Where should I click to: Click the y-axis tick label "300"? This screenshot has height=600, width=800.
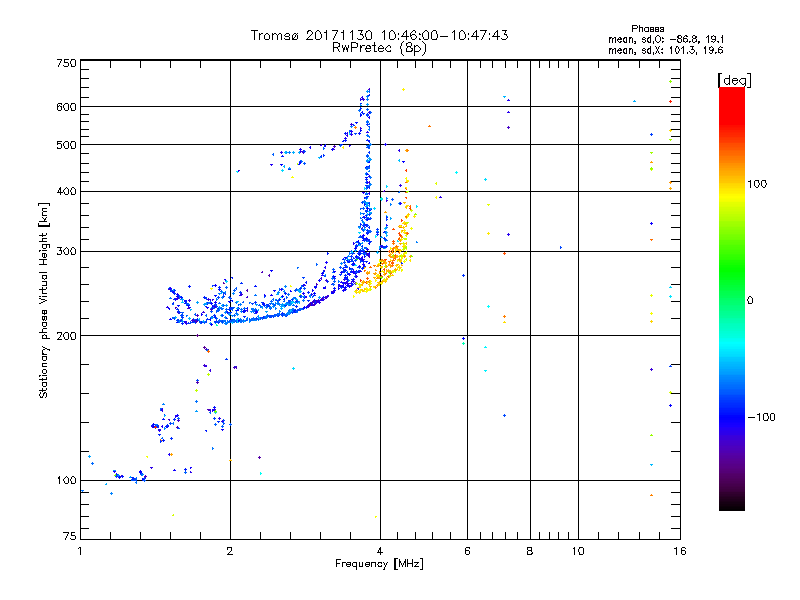[x=66, y=251]
